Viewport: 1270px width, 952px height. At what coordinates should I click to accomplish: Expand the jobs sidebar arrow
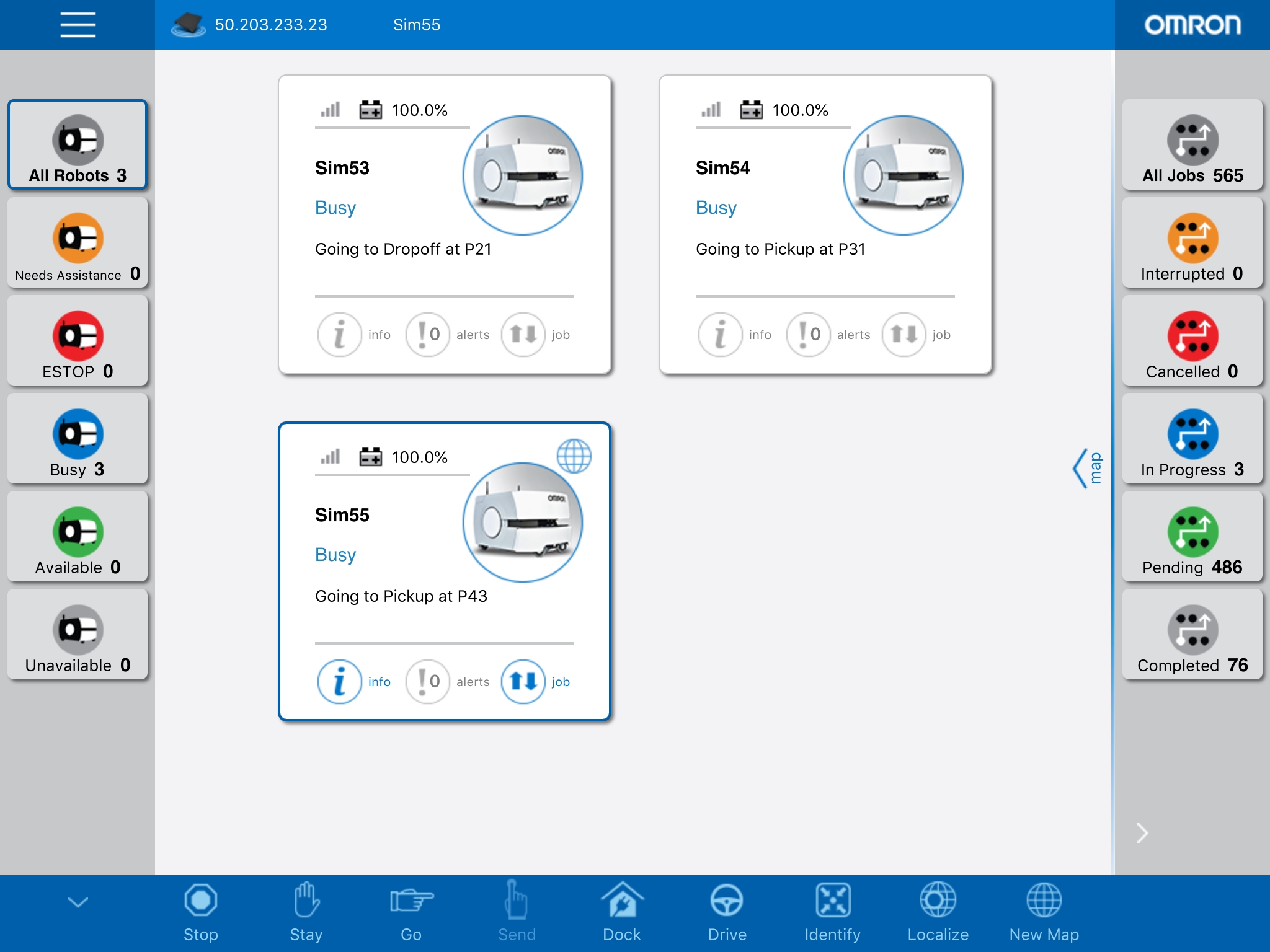1142,832
